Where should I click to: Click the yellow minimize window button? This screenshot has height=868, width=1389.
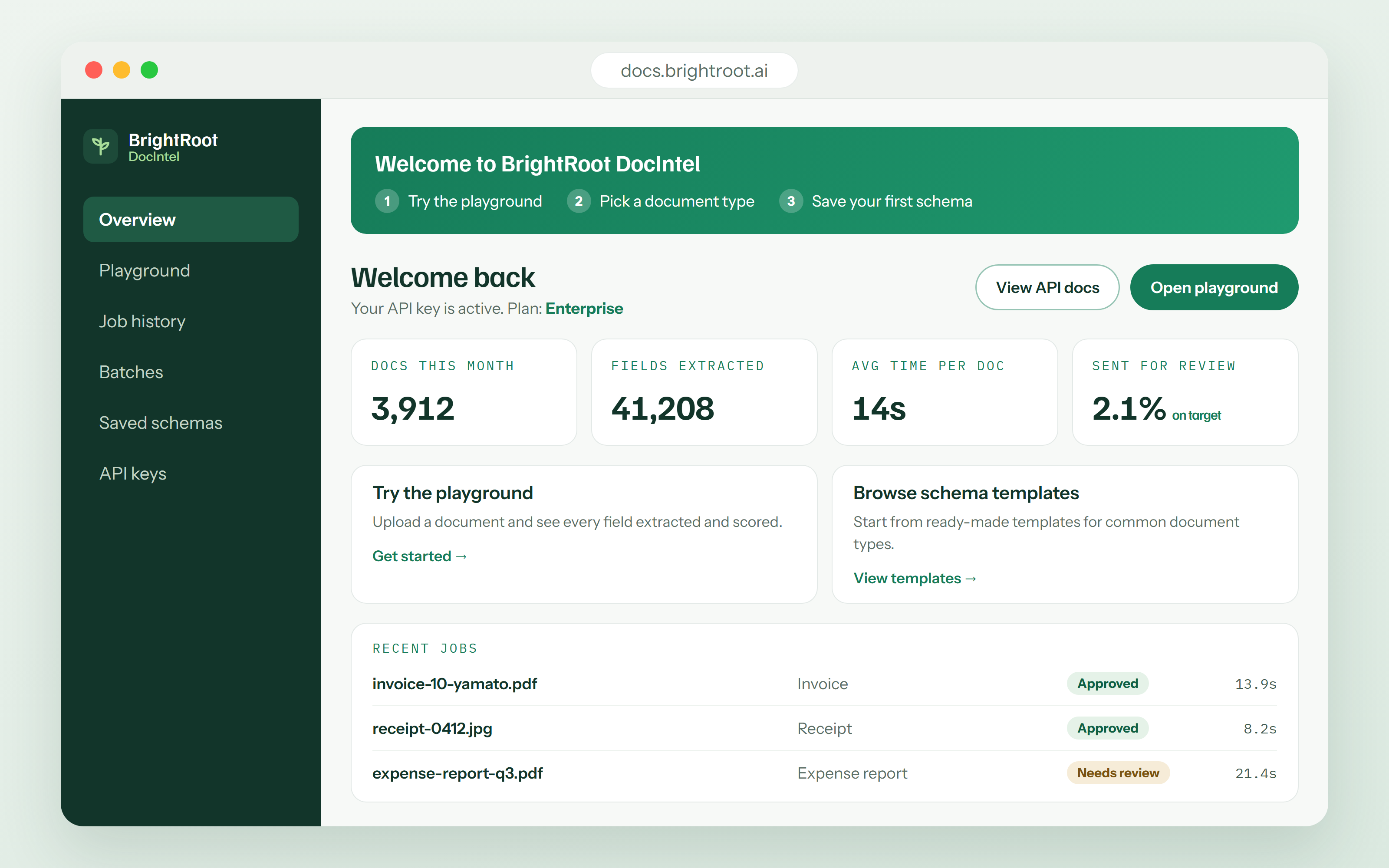point(122,70)
